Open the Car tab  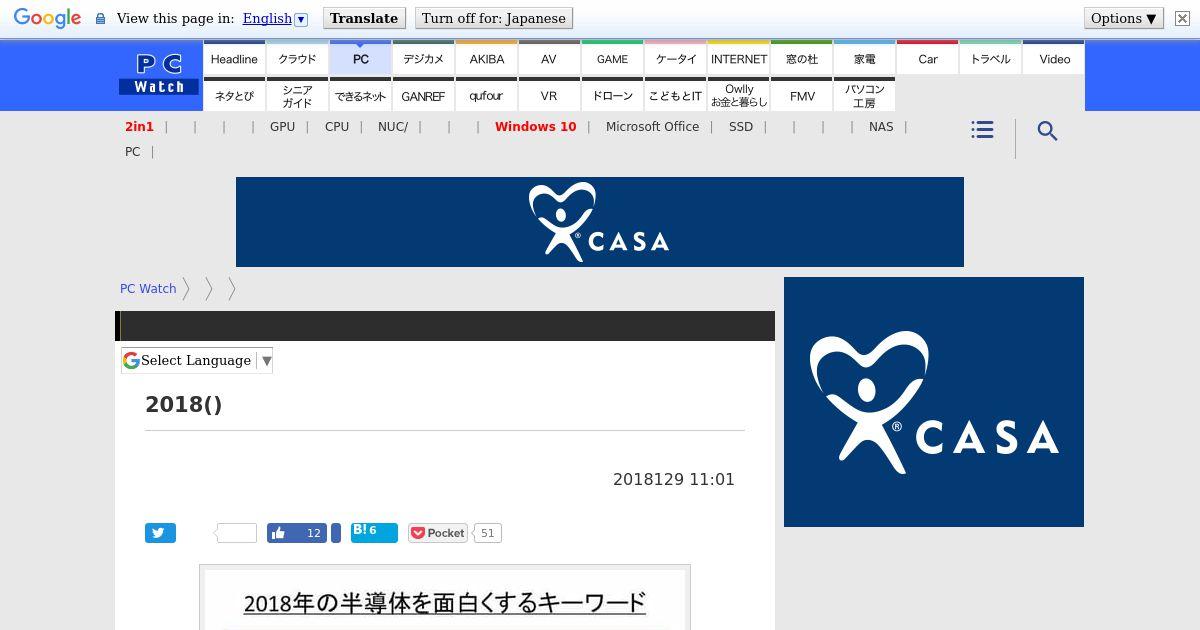tap(928, 58)
